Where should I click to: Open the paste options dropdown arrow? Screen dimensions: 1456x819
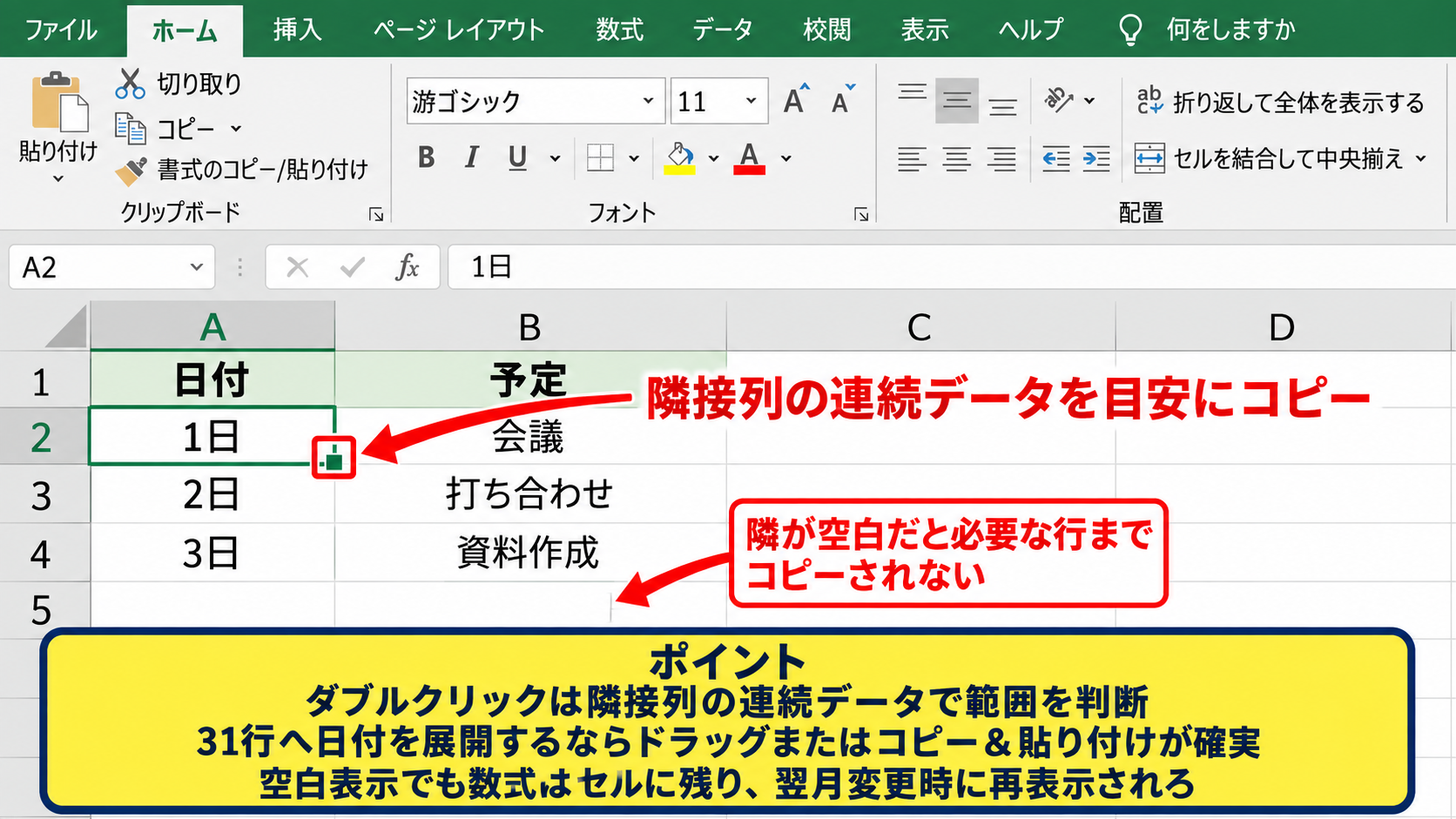(x=58, y=179)
